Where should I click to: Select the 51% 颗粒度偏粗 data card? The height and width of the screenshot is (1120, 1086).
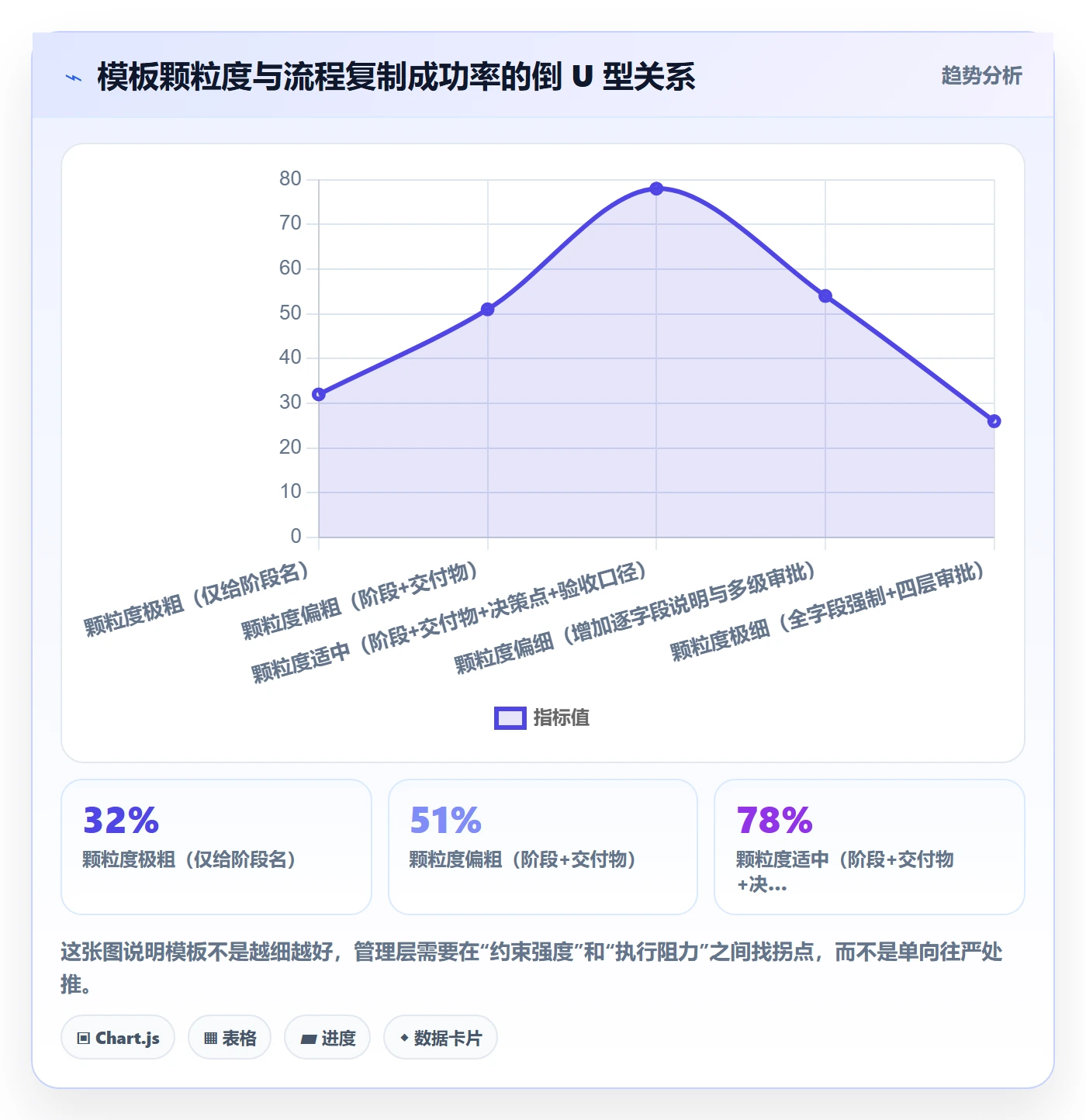(x=543, y=847)
